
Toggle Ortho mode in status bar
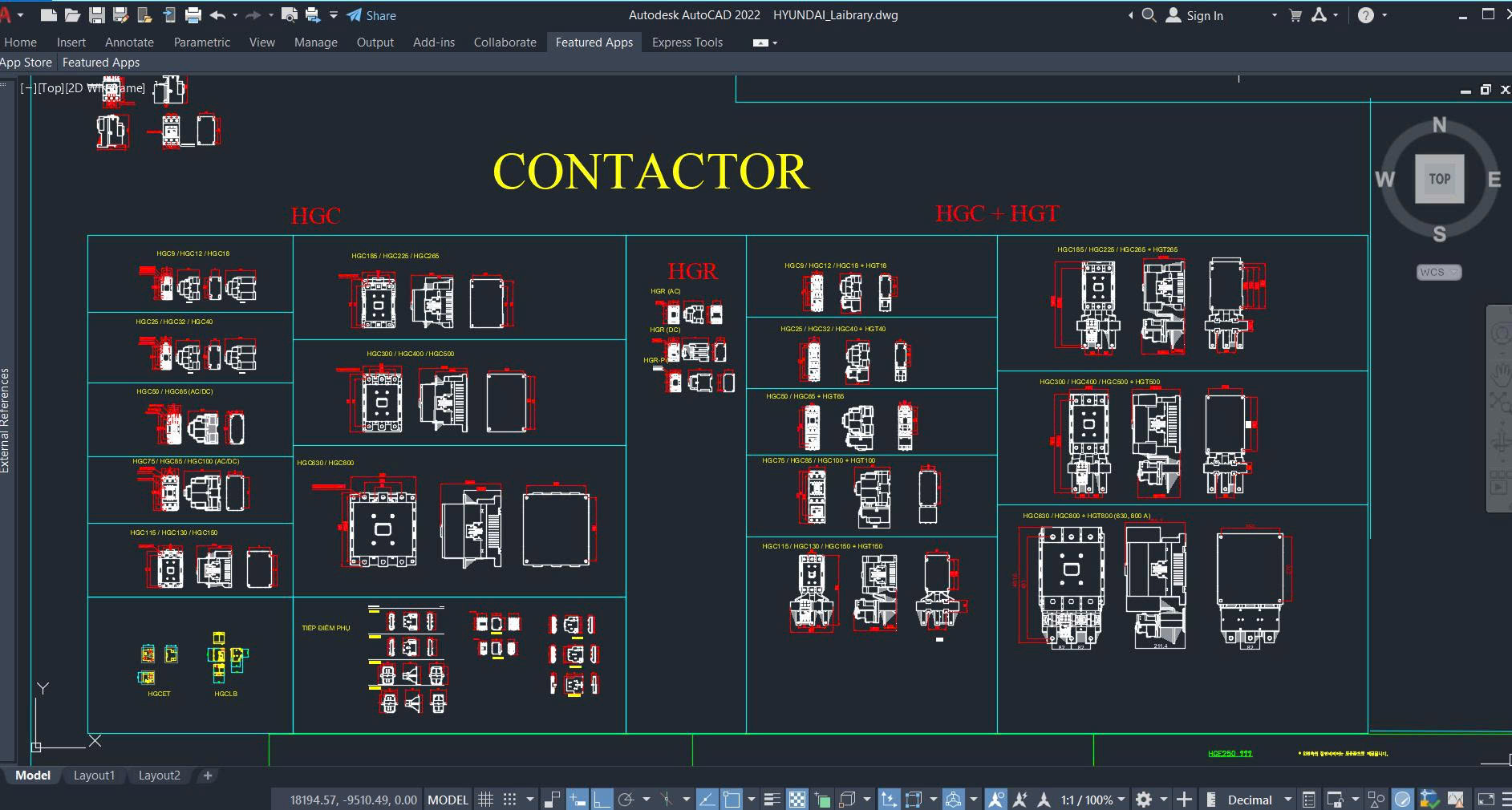pos(602,800)
